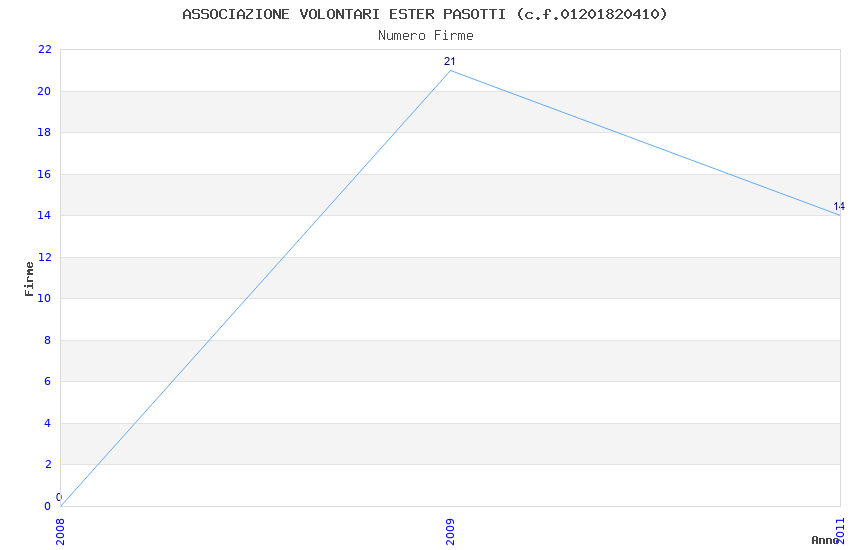
Task: Click the y-axis tick label '8'
Action: point(48,340)
